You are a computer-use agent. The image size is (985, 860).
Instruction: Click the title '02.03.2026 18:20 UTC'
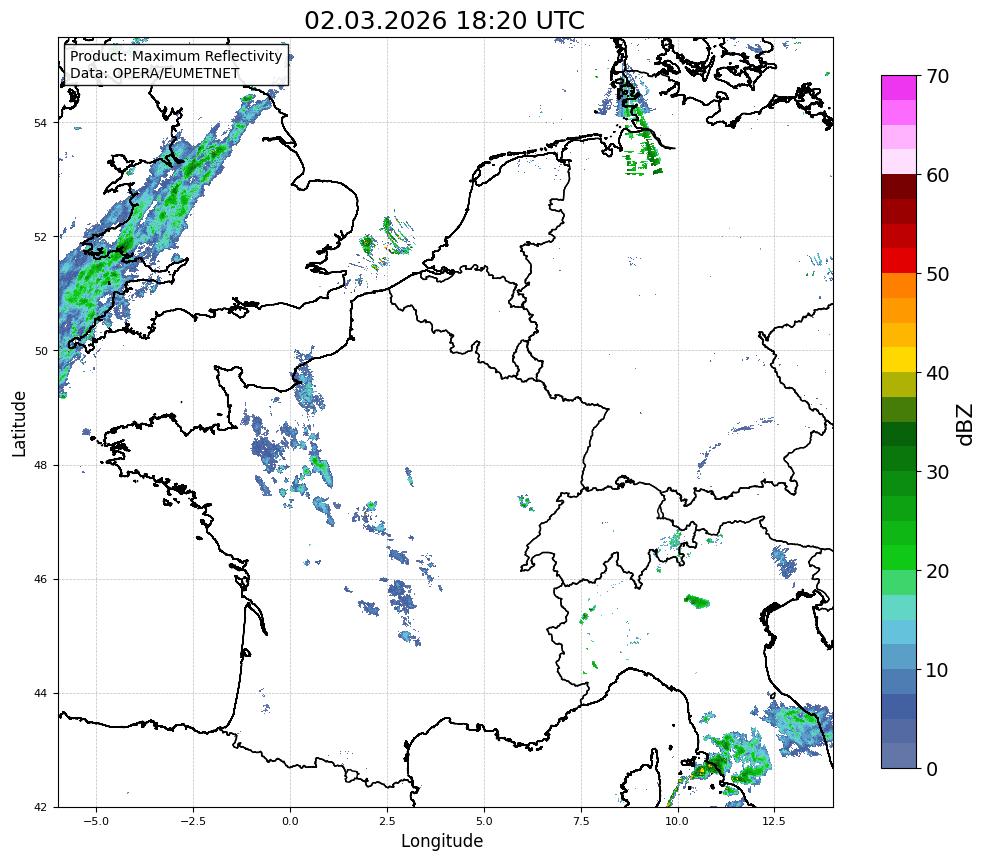coord(444,21)
